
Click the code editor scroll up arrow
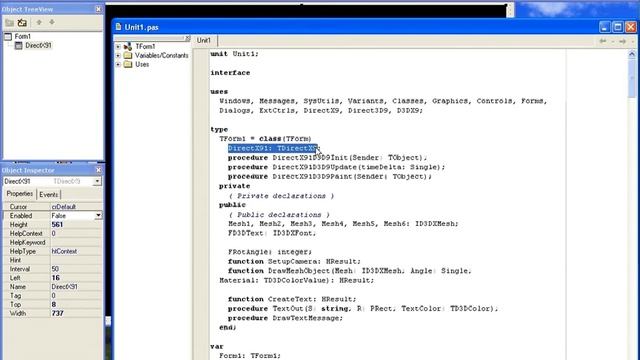632,54
